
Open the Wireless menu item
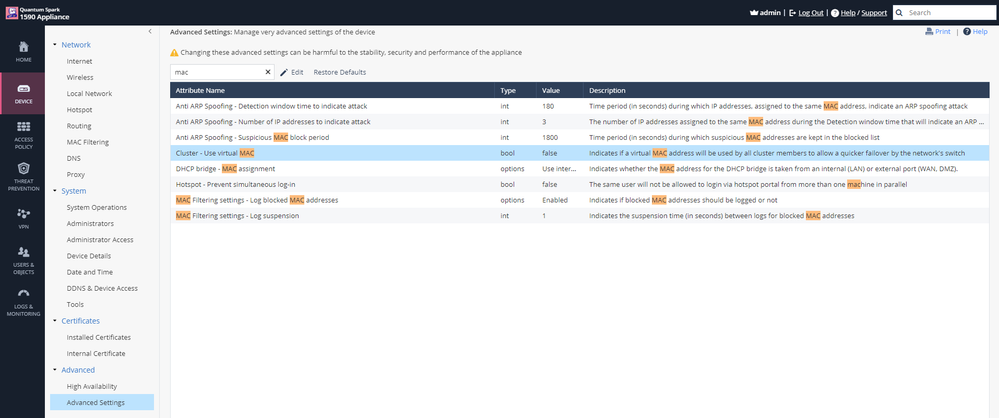tap(80, 77)
